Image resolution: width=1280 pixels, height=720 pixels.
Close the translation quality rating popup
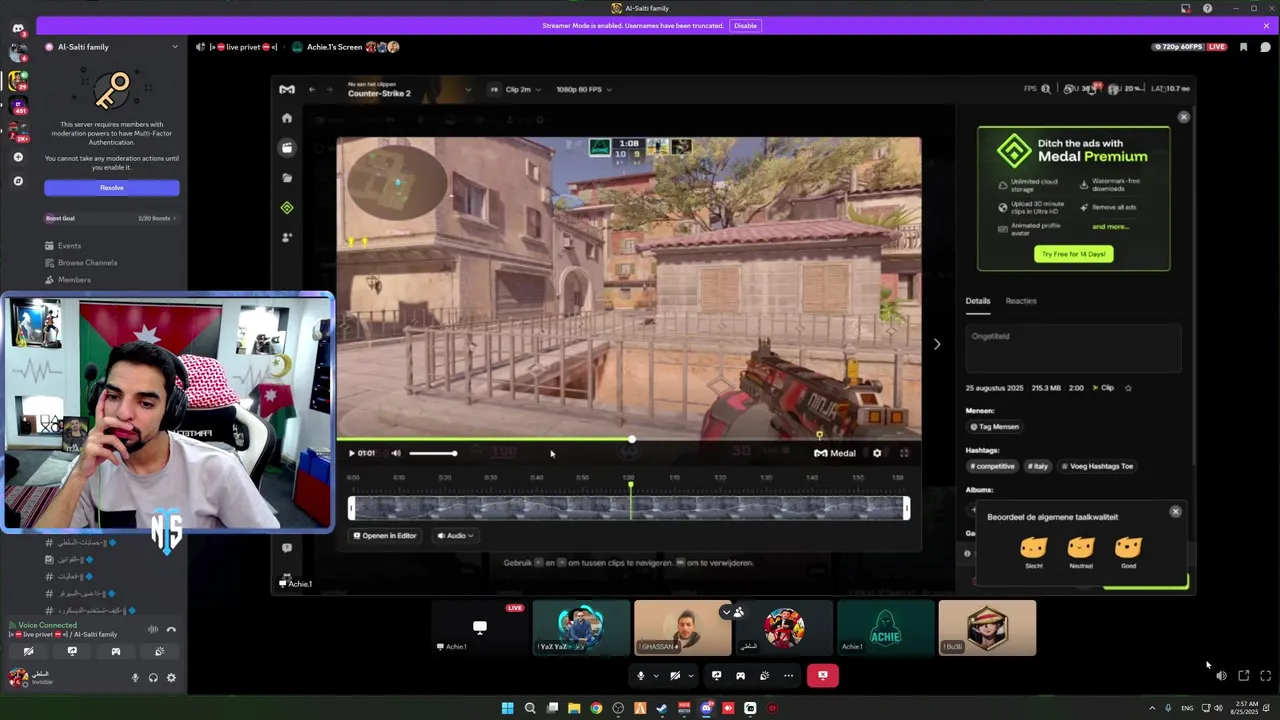tap(1176, 512)
